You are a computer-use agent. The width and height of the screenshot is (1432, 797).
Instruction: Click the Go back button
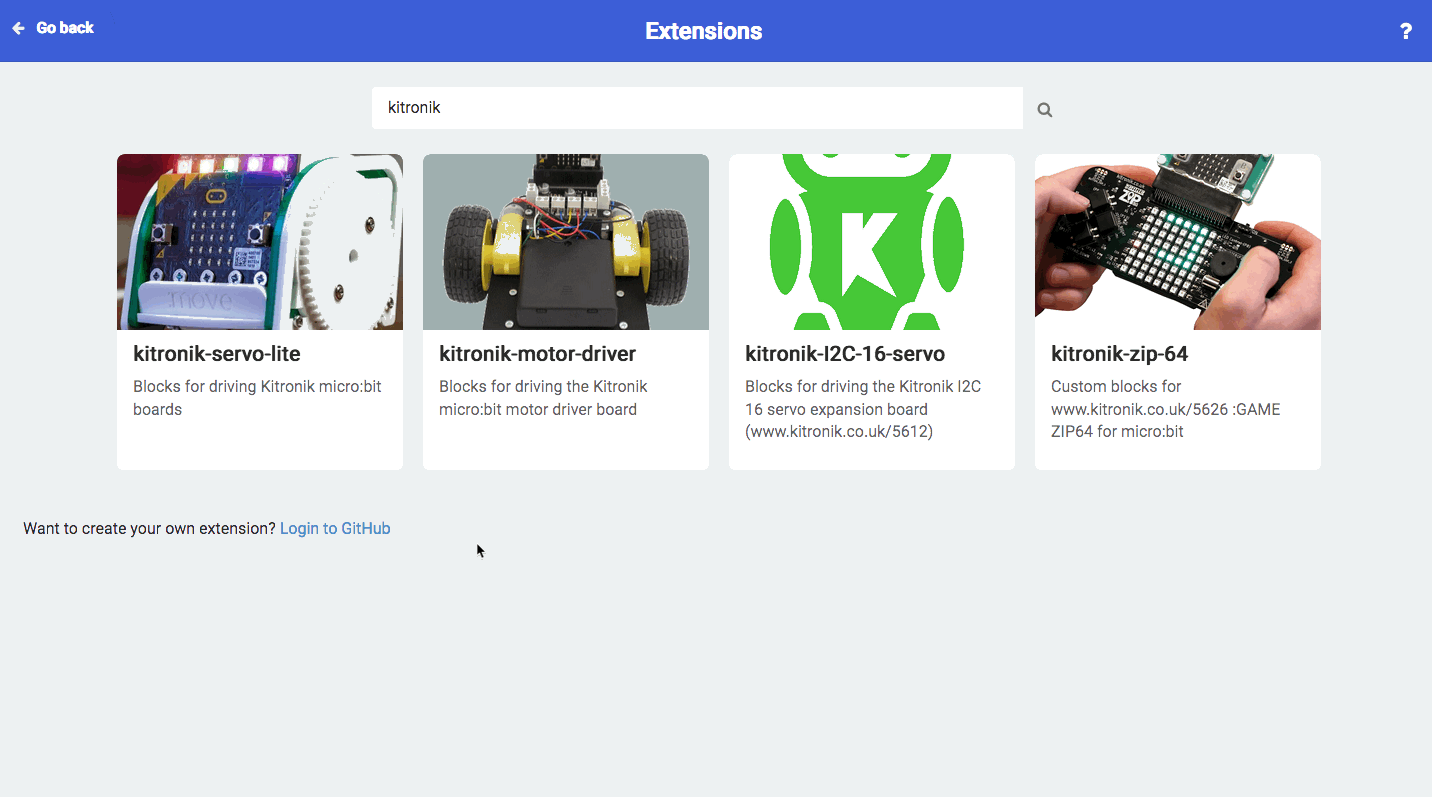(x=52, y=28)
